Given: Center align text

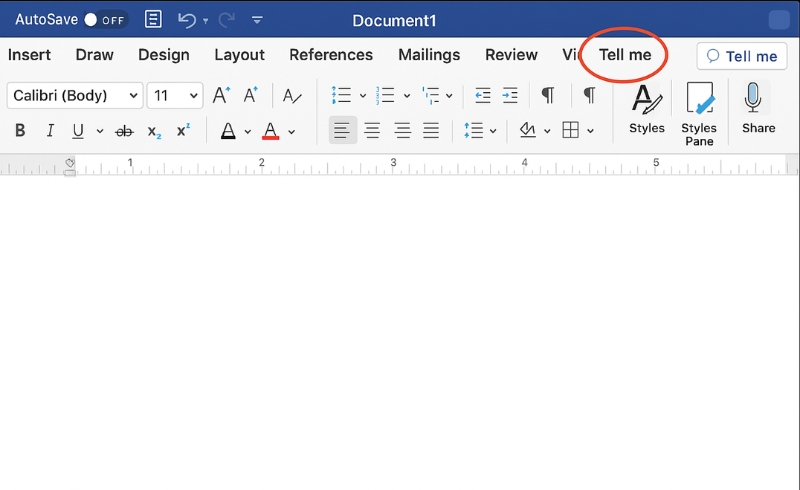Looking at the screenshot, I should (372, 130).
